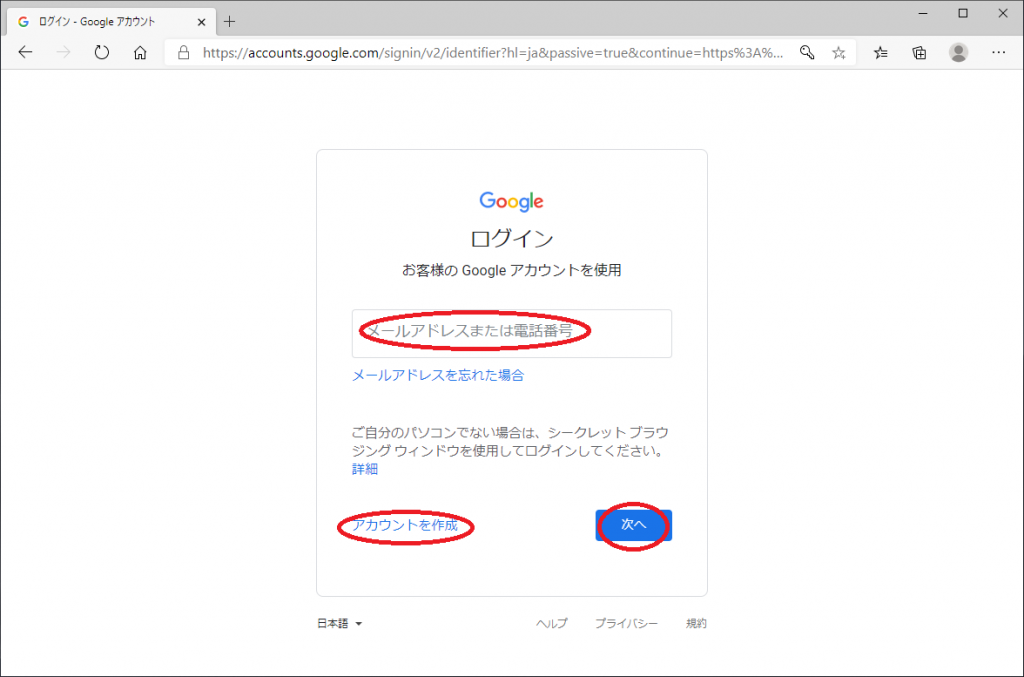
Task: Click the browser Back arrow
Action: (x=26, y=53)
